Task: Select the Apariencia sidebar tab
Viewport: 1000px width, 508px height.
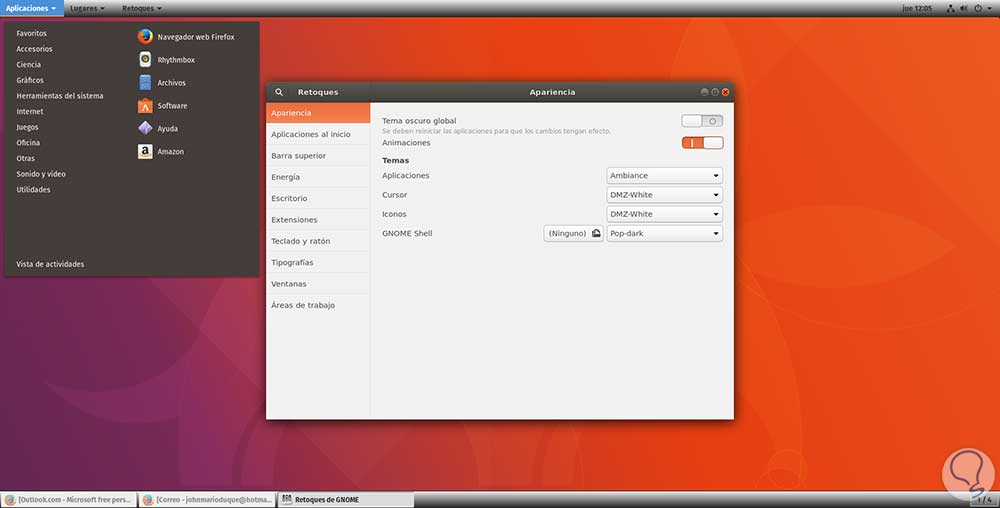Action: point(318,113)
